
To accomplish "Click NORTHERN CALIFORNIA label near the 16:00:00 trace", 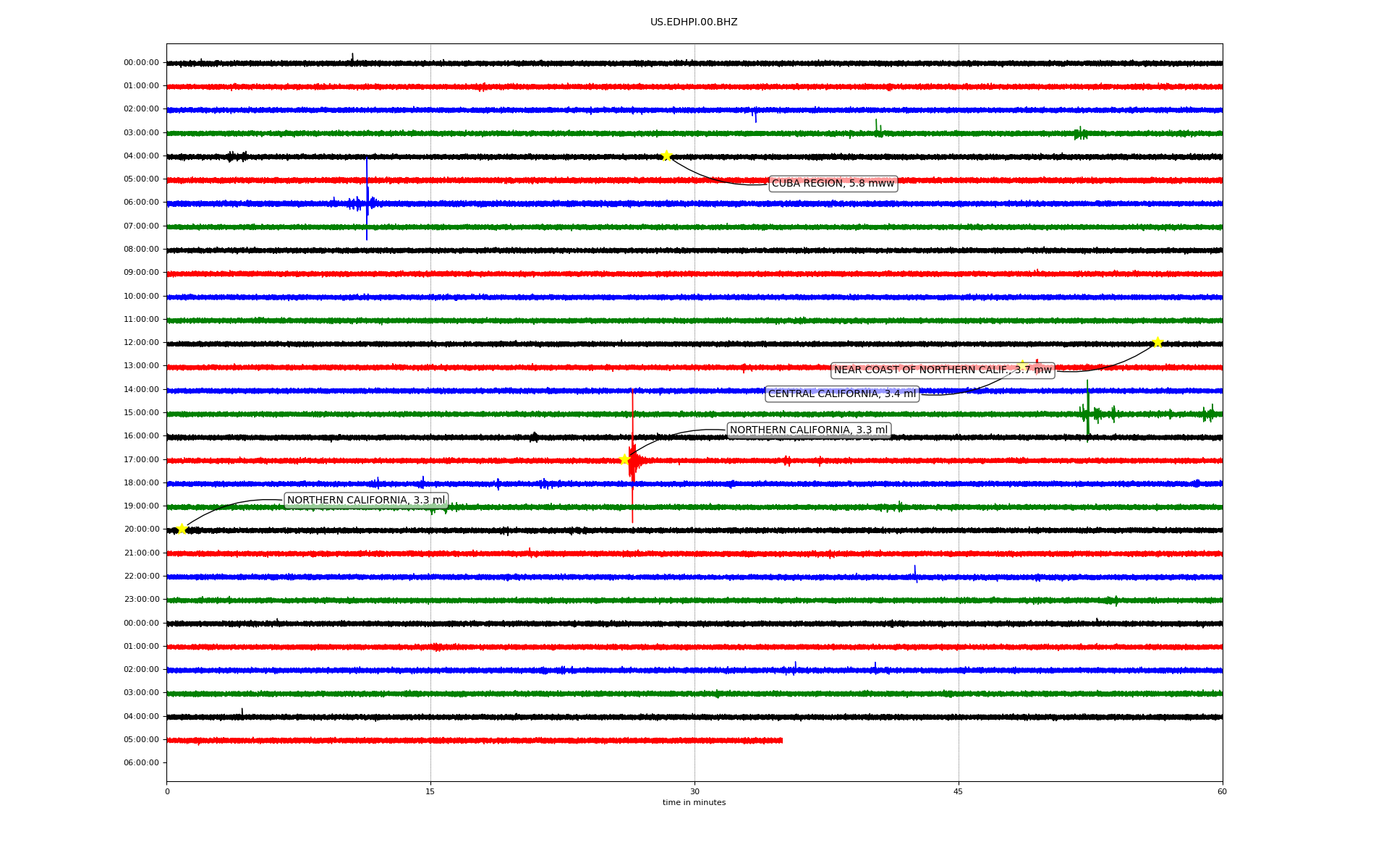I will tap(808, 430).
